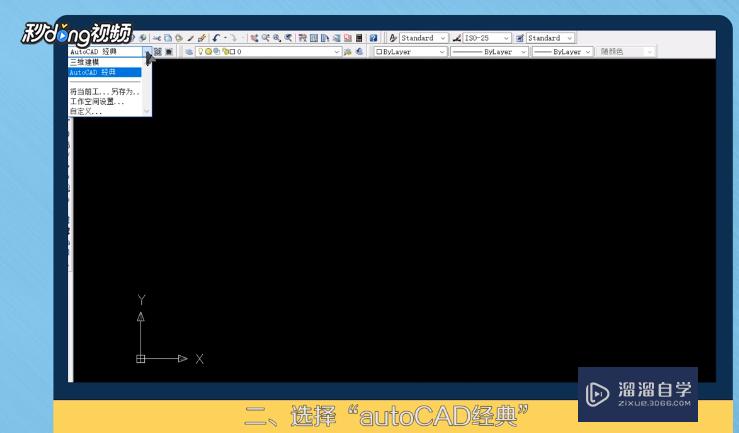Image resolution: width=739 pixels, height=433 pixels.
Task: Expand the Undo history arrow
Action: (x=225, y=38)
